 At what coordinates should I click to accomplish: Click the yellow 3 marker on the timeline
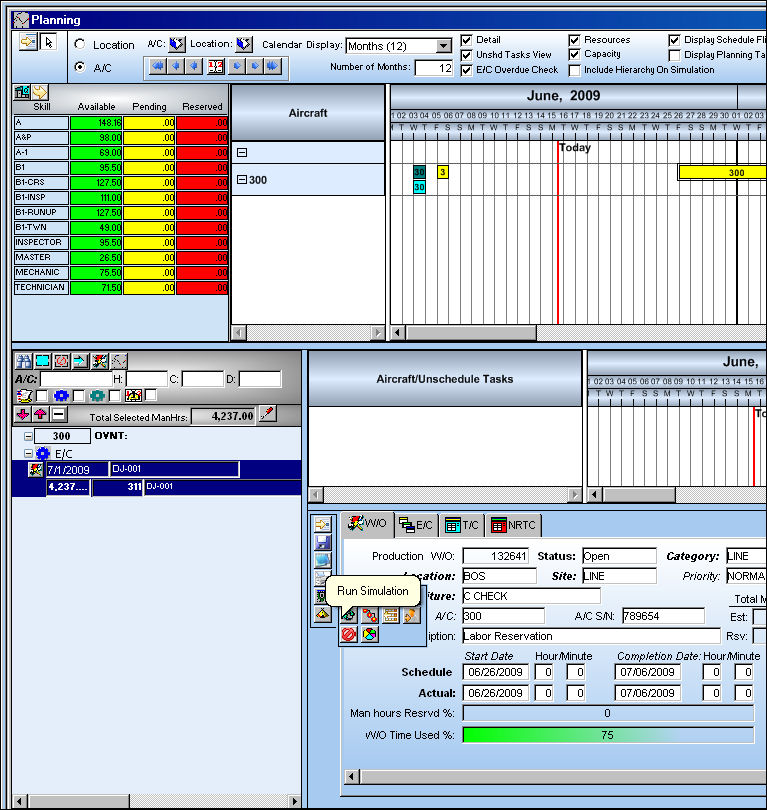(443, 172)
